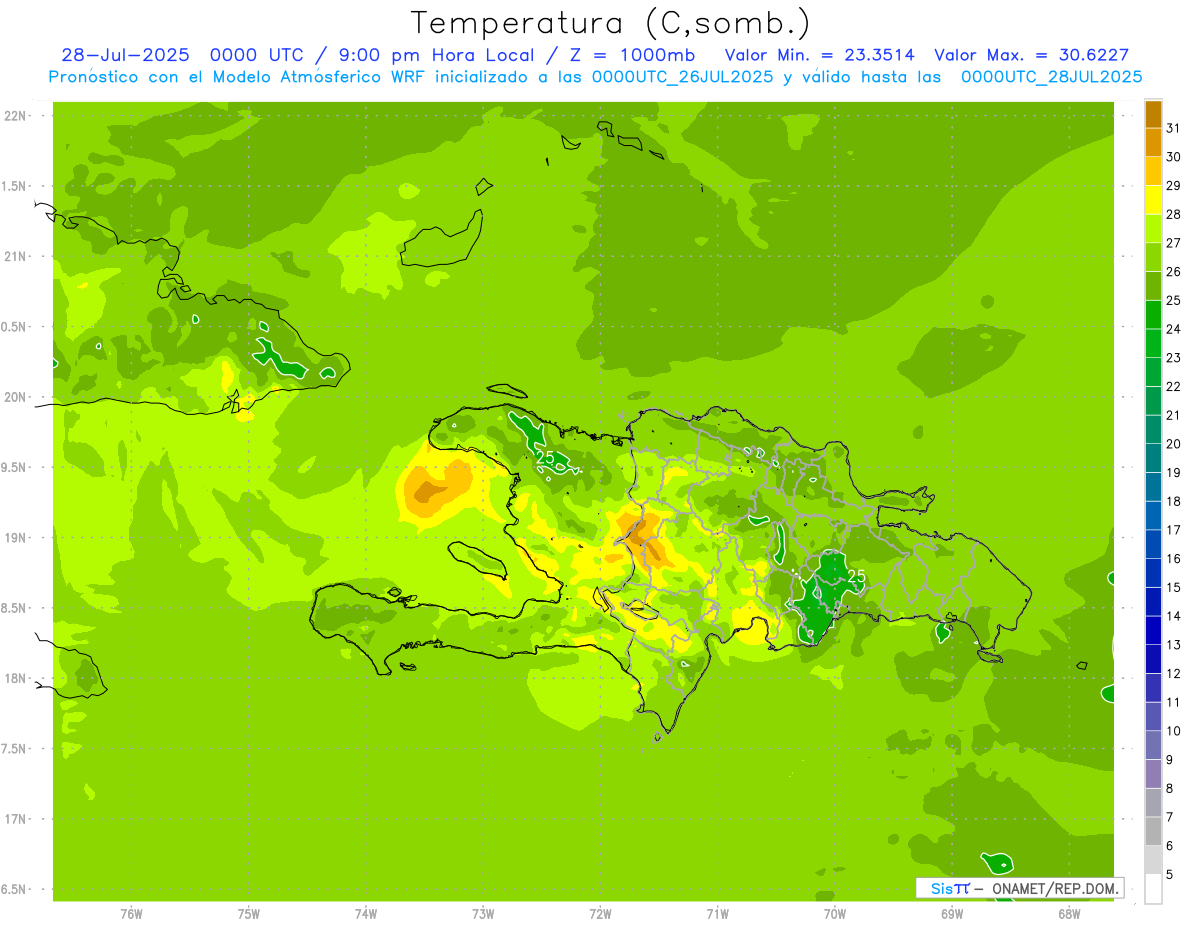Screen dimensions: 1200x927
Task: Select the "Valor Max. = 30.6227" value
Action: 1032,55
